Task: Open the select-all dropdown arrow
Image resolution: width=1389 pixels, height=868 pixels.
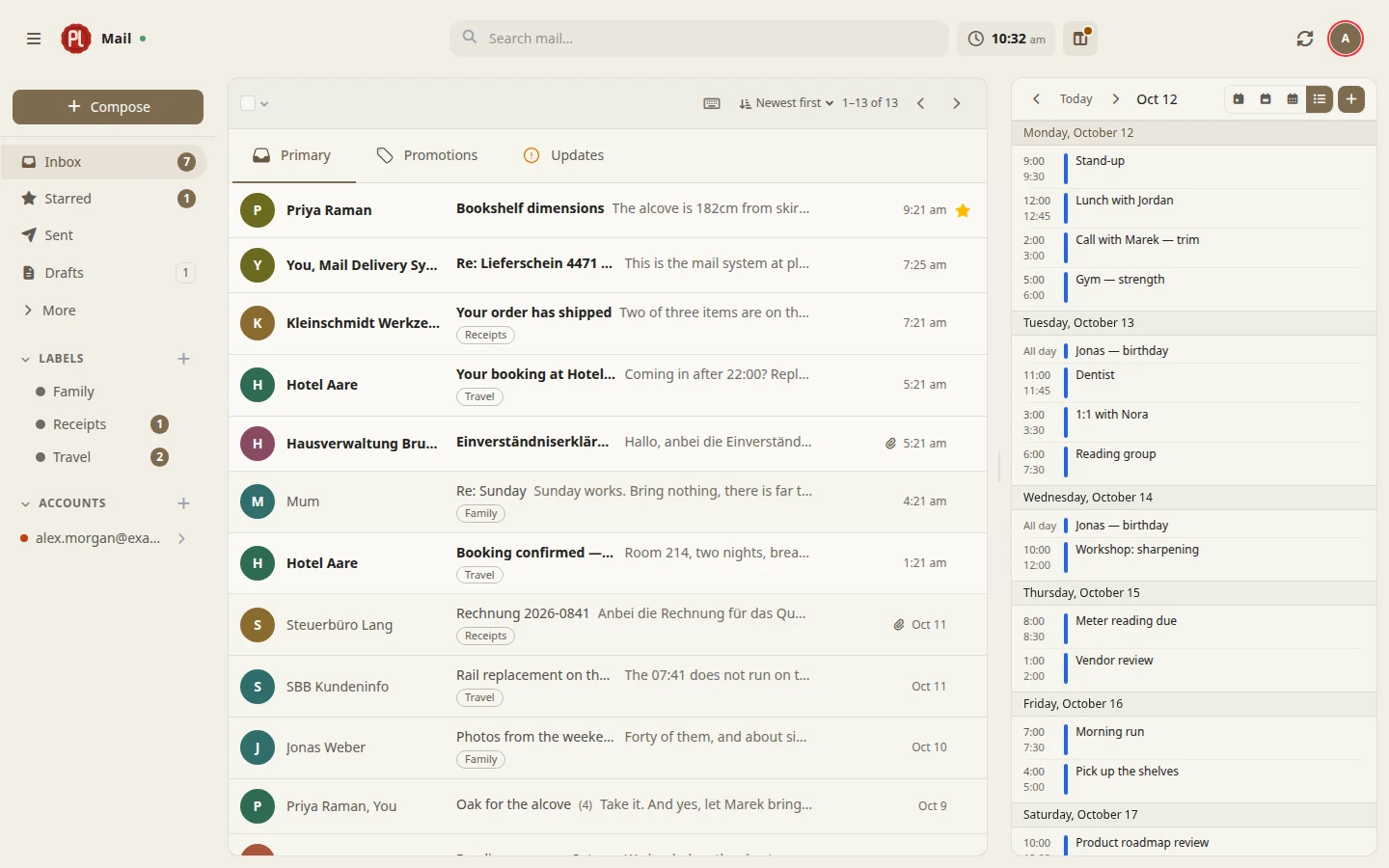Action: click(x=264, y=104)
